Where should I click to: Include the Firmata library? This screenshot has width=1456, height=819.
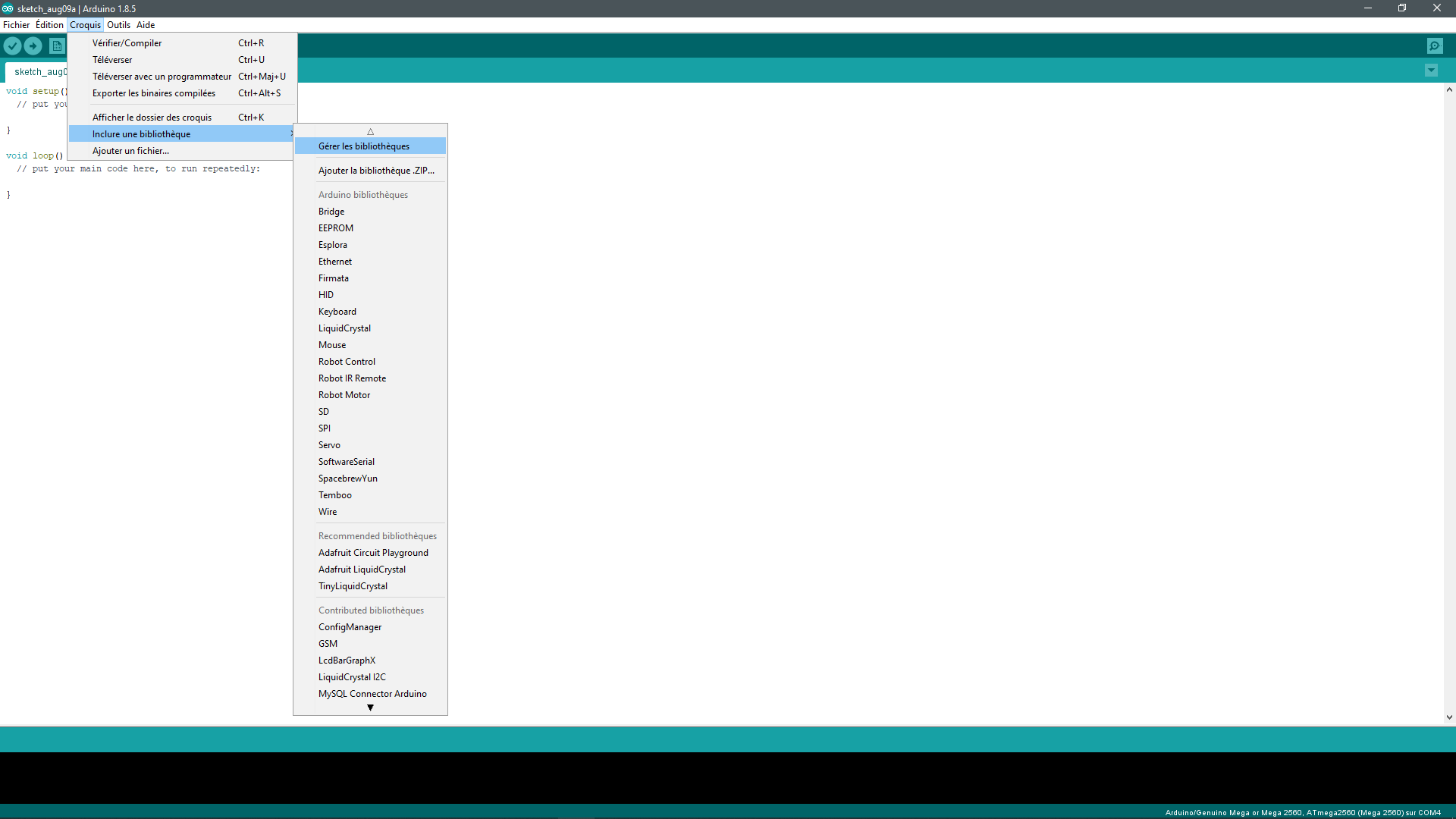tap(370, 278)
